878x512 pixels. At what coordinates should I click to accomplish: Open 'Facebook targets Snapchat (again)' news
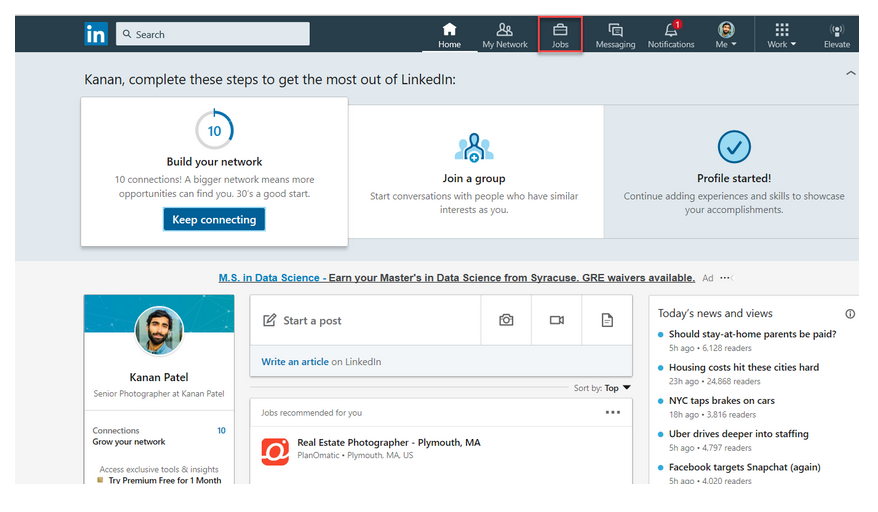pyautogui.click(x=745, y=467)
